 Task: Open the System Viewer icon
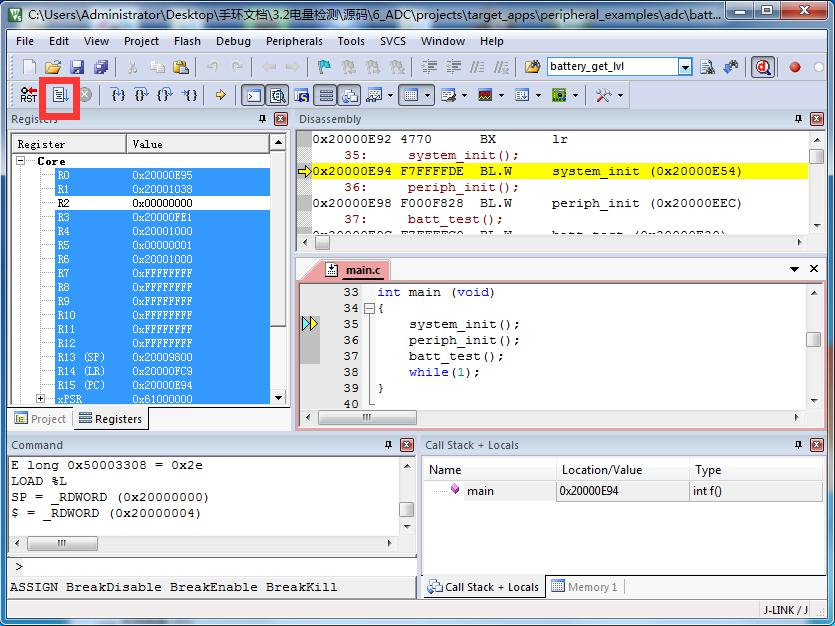point(559,96)
